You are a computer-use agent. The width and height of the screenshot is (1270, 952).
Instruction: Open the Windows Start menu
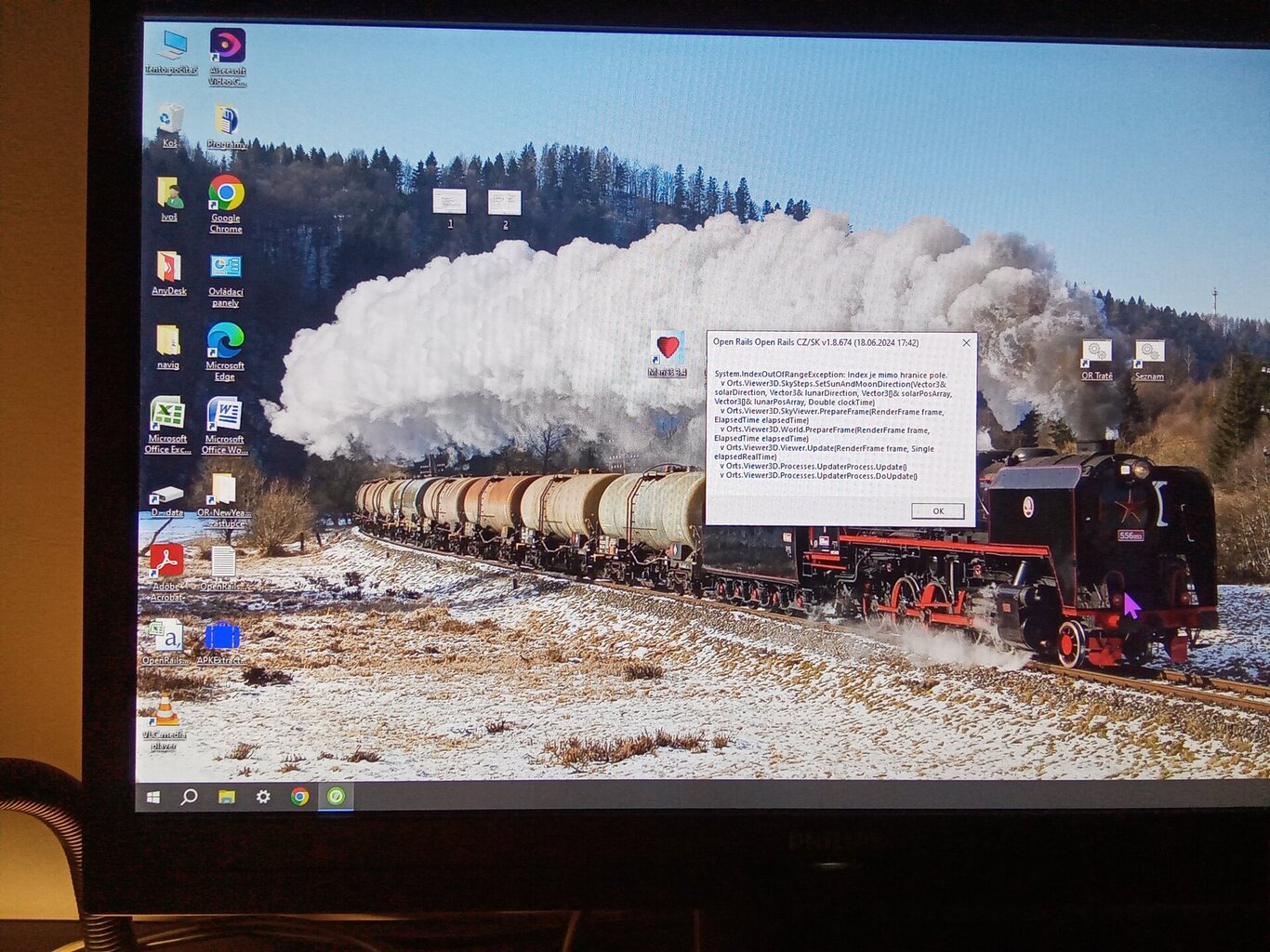[x=153, y=797]
